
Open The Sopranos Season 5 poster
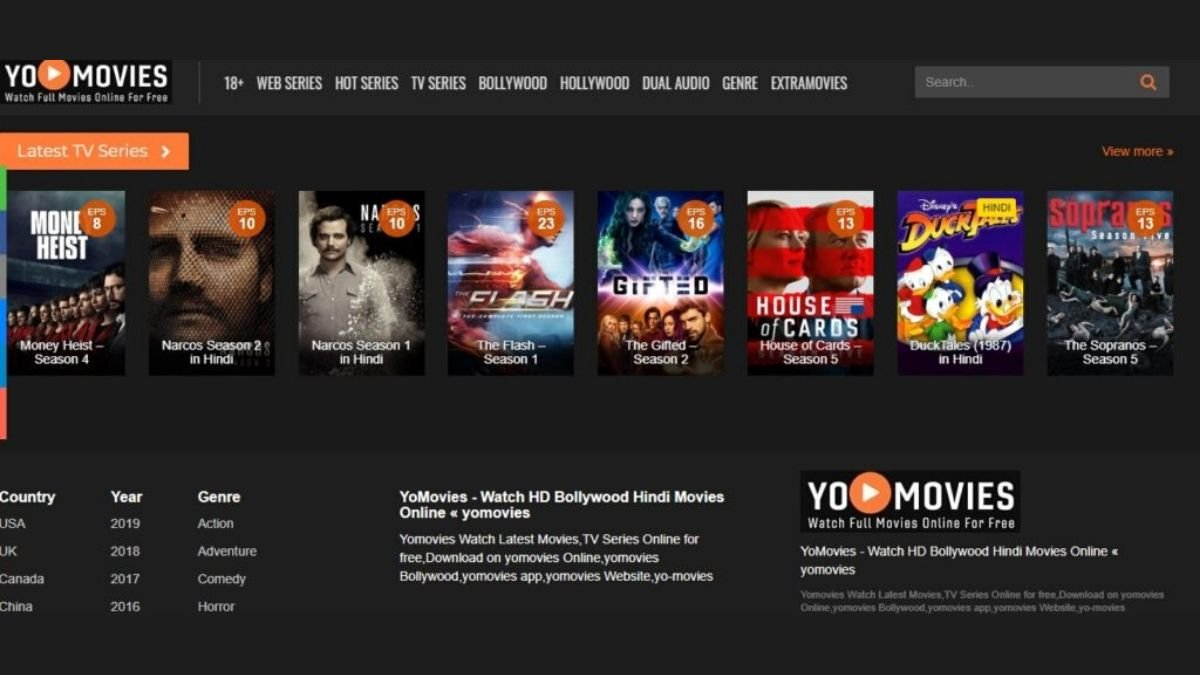[x=1110, y=283]
